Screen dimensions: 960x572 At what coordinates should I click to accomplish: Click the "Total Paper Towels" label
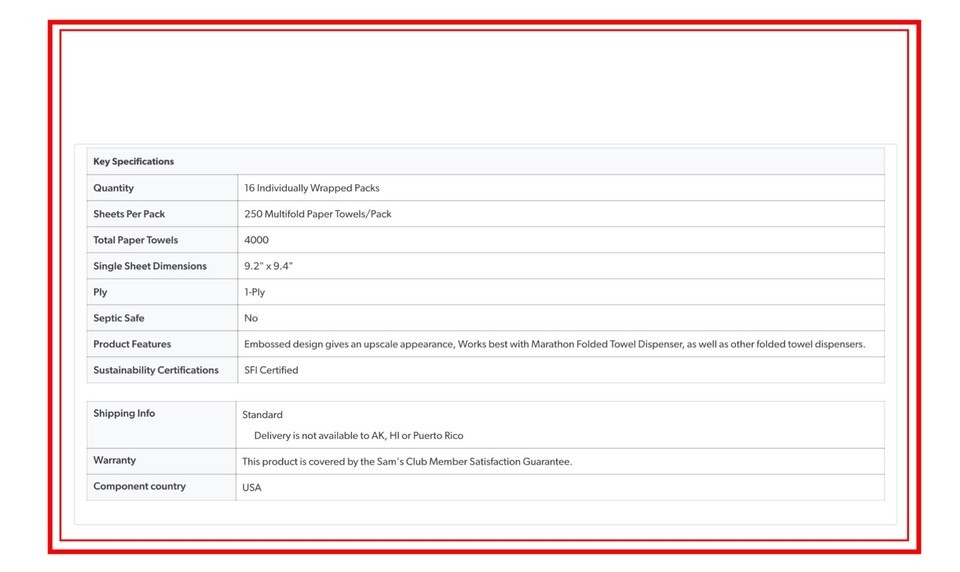[x=135, y=240]
